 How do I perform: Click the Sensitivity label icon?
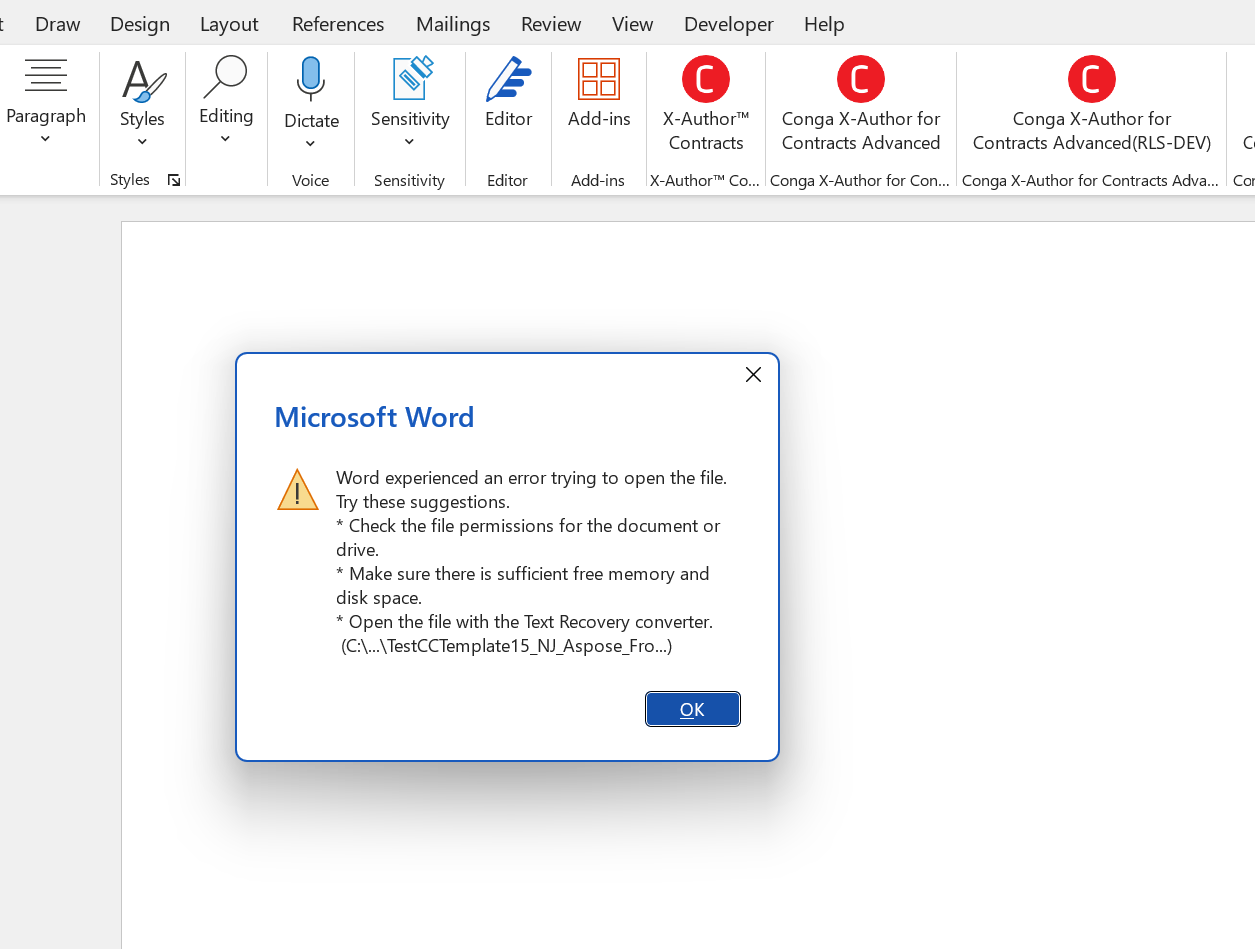(411, 79)
